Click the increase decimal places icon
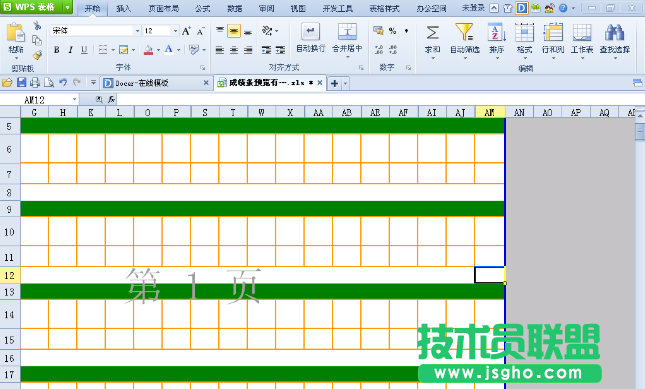Viewport: 645px width, 389px height. point(379,50)
